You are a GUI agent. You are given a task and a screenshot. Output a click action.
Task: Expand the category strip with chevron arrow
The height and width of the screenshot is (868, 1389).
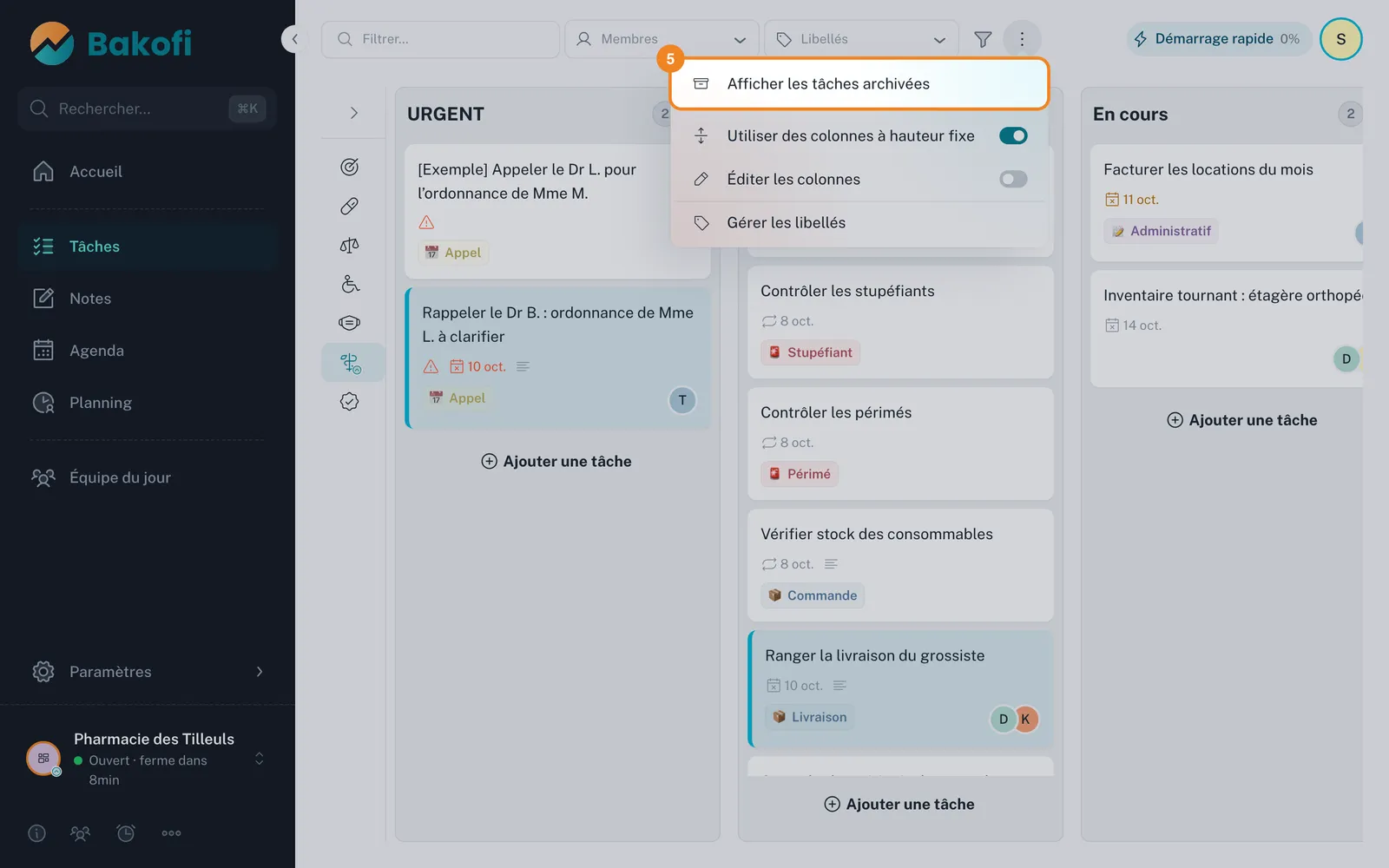353,113
